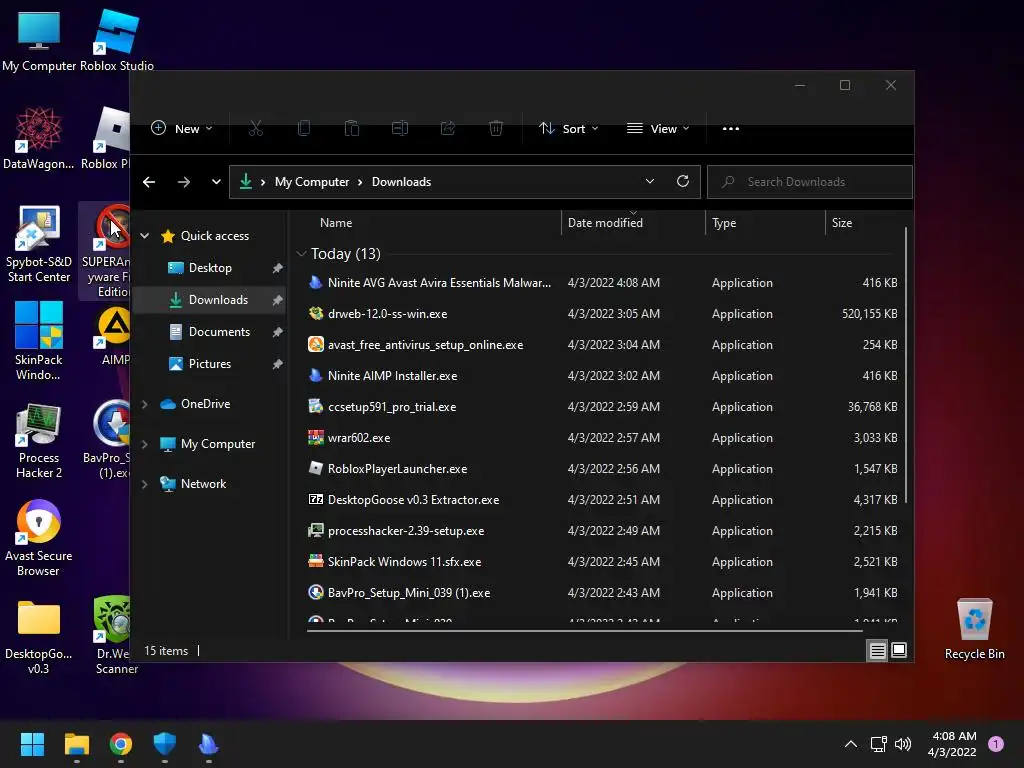1024x768 pixels.
Task: Open the clock showing 4:08 AM
Action: [953, 744]
